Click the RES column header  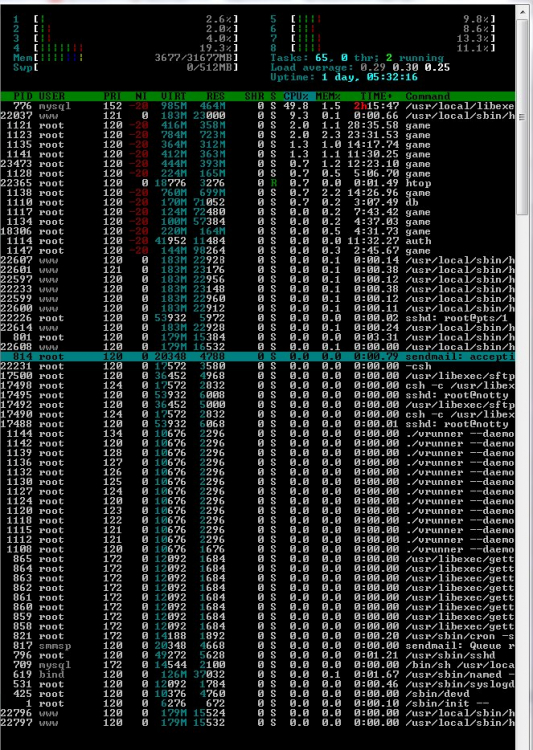[215, 96]
